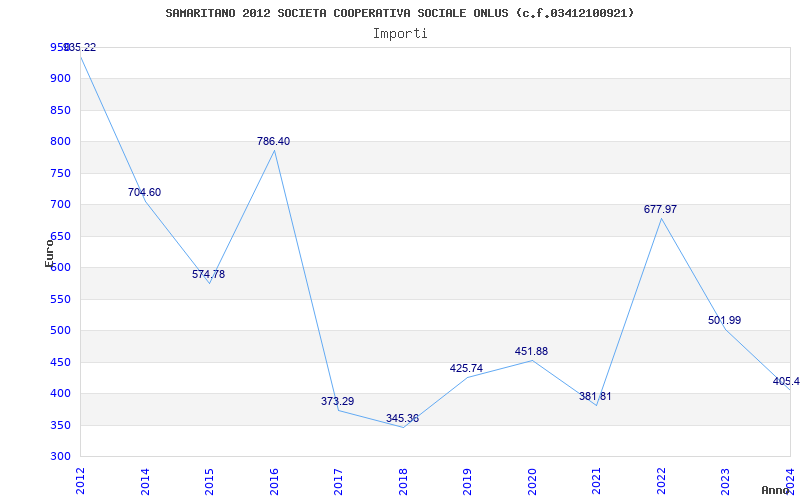Viewport: 800px width, 500px height.
Task: Click y-axis value 900
Action: tap(60, 79)
